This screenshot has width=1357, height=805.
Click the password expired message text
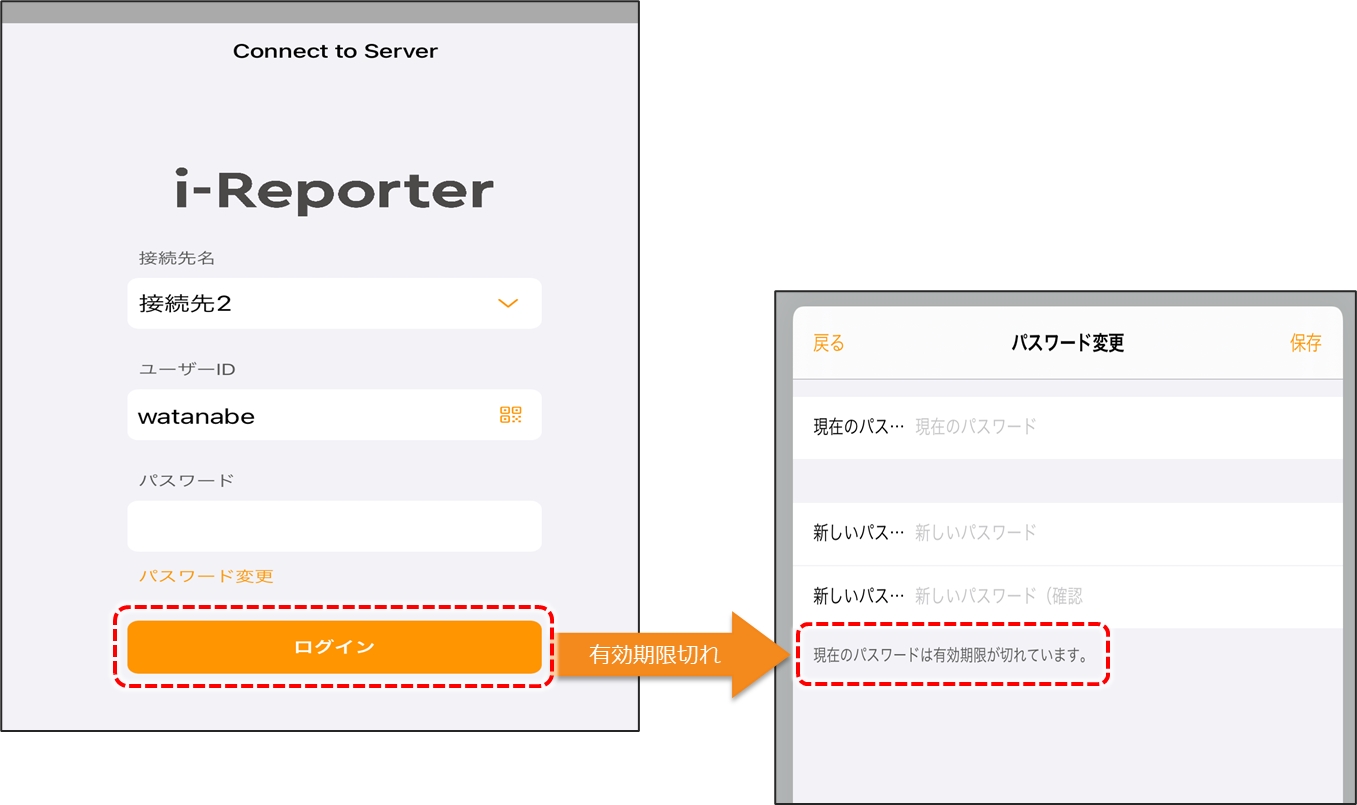(950, 656)
